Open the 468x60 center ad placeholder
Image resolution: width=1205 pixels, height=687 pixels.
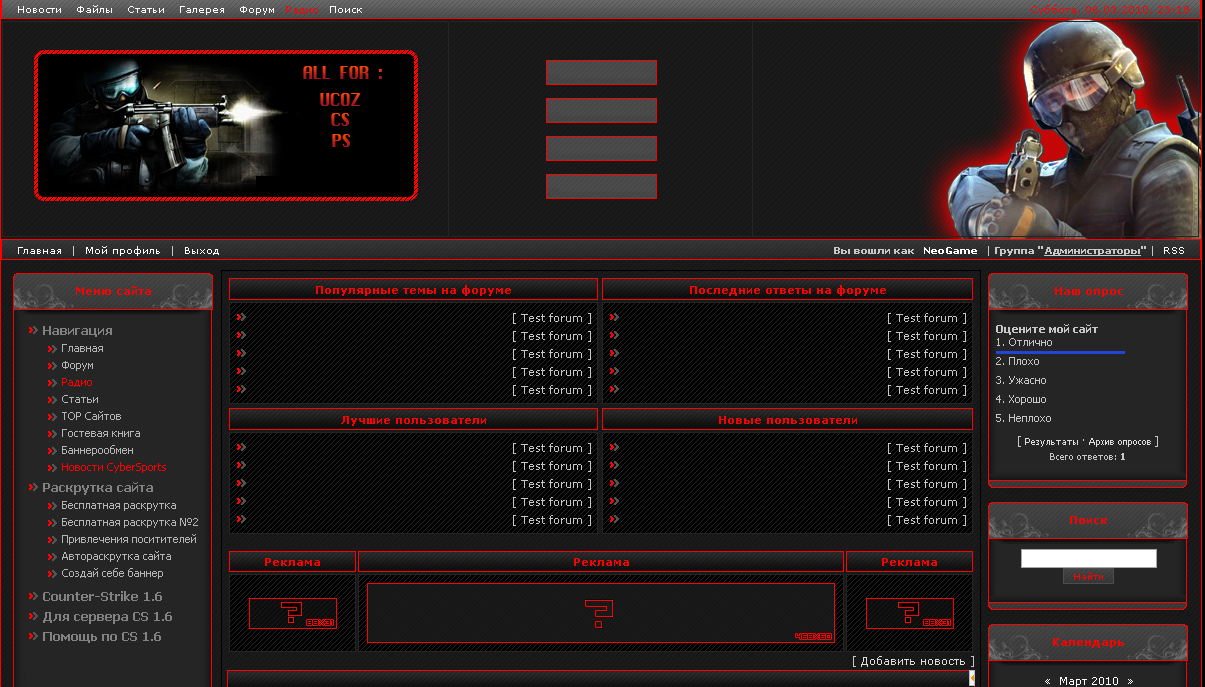pos(600,613)
